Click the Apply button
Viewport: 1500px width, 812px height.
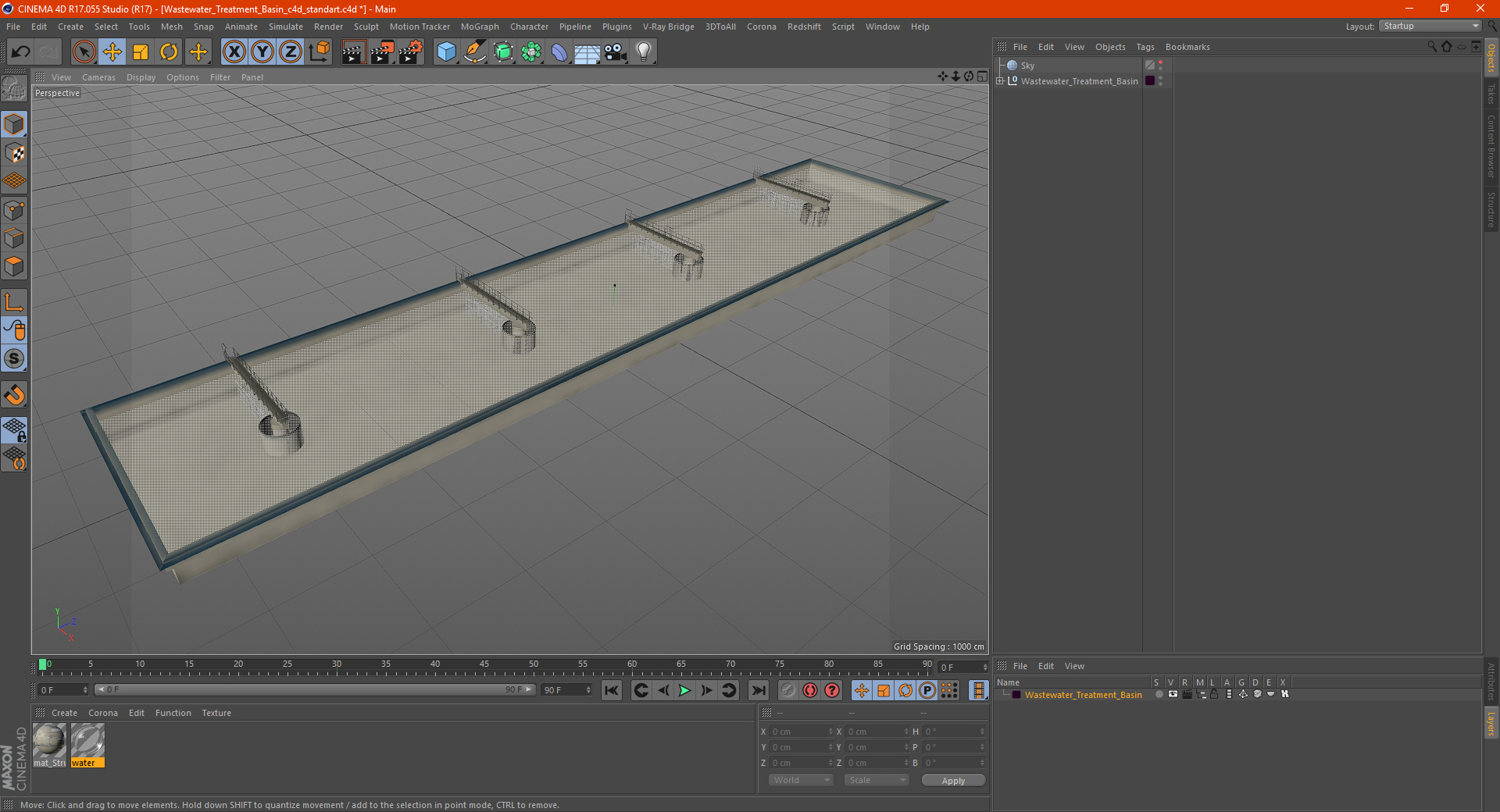tap(953, 780)
